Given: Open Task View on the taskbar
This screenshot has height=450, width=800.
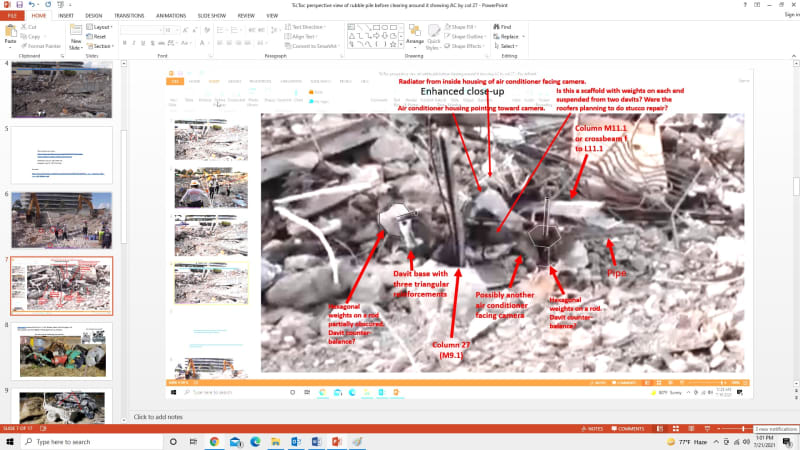Looking at the screenshot, I should (193, 441).
